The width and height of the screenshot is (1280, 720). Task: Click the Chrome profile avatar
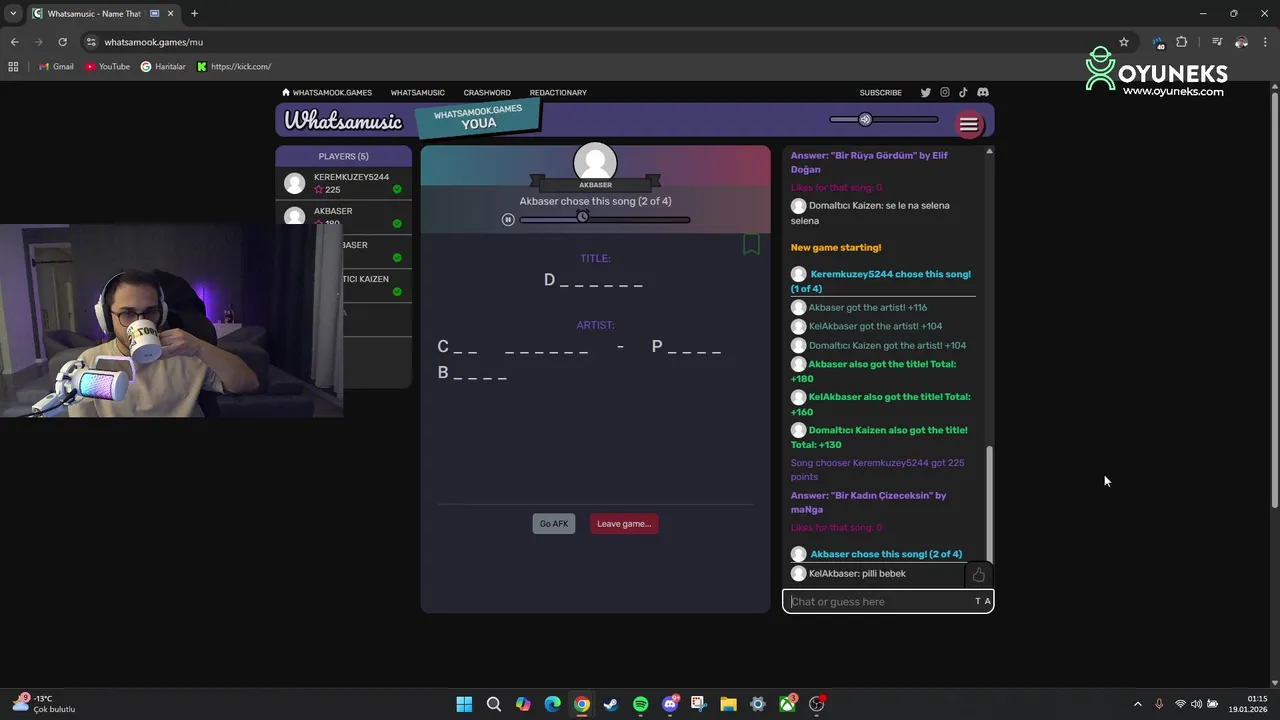click(x=1241, y=42)
